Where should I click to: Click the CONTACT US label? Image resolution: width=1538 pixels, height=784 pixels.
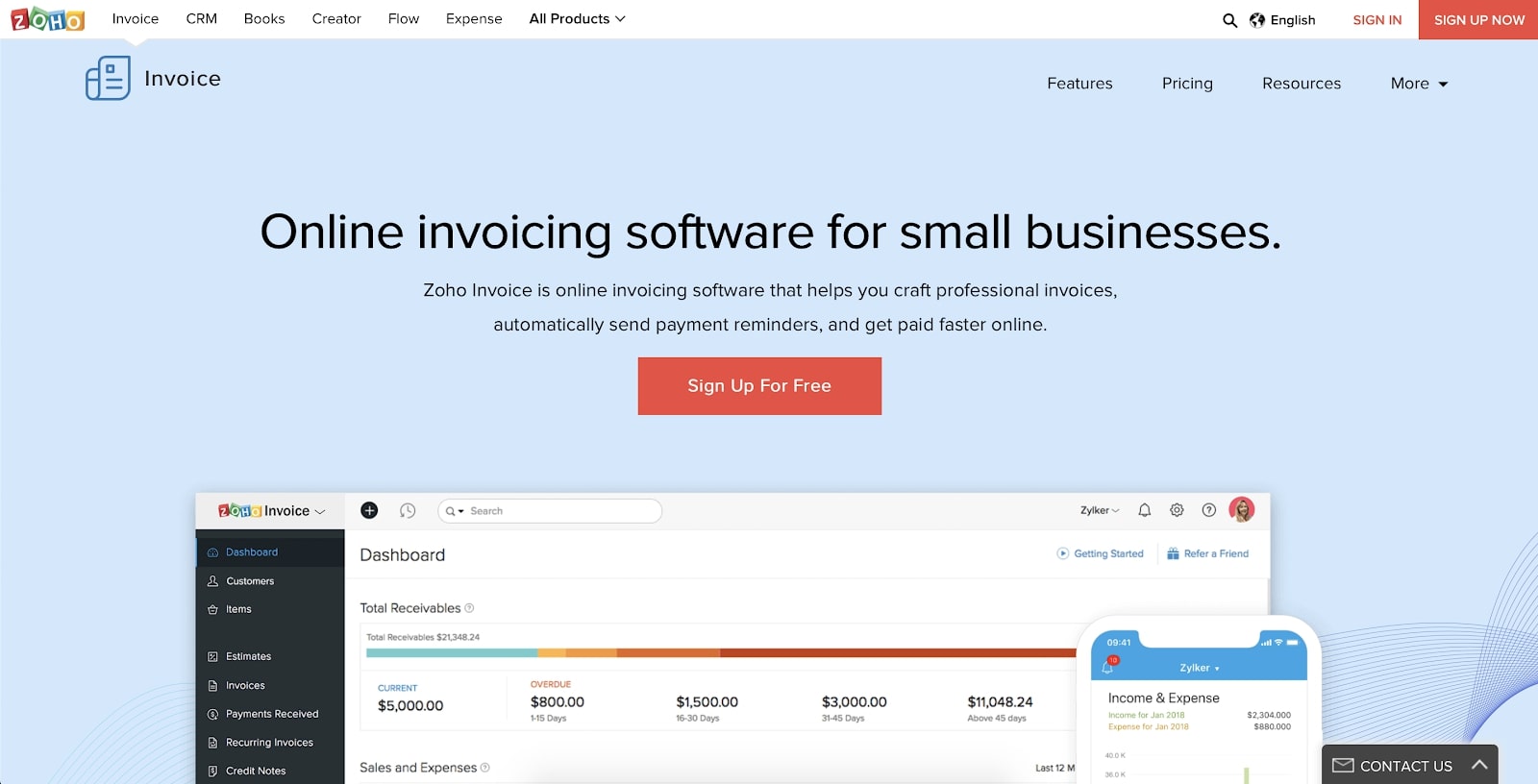[1406, 766]
